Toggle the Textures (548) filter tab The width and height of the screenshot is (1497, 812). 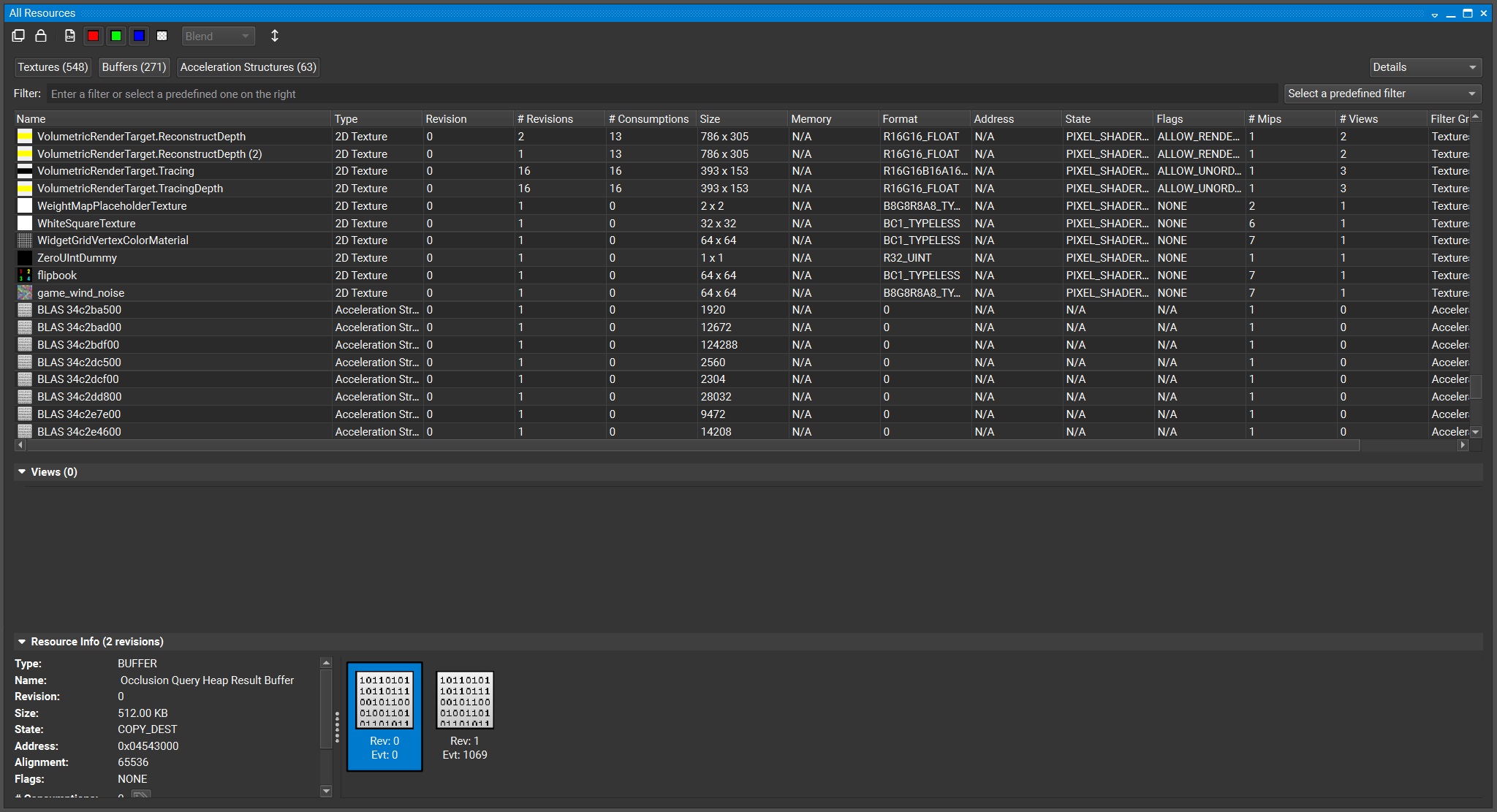53,67
